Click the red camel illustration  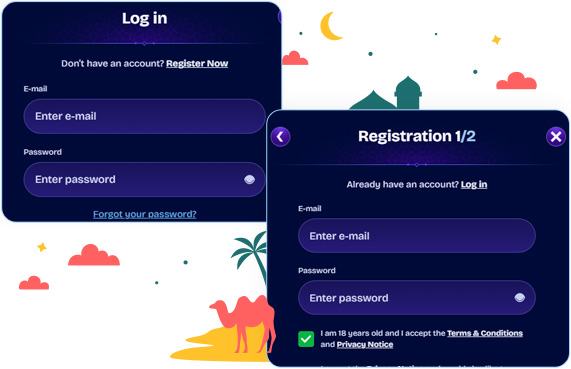(243, 323)
